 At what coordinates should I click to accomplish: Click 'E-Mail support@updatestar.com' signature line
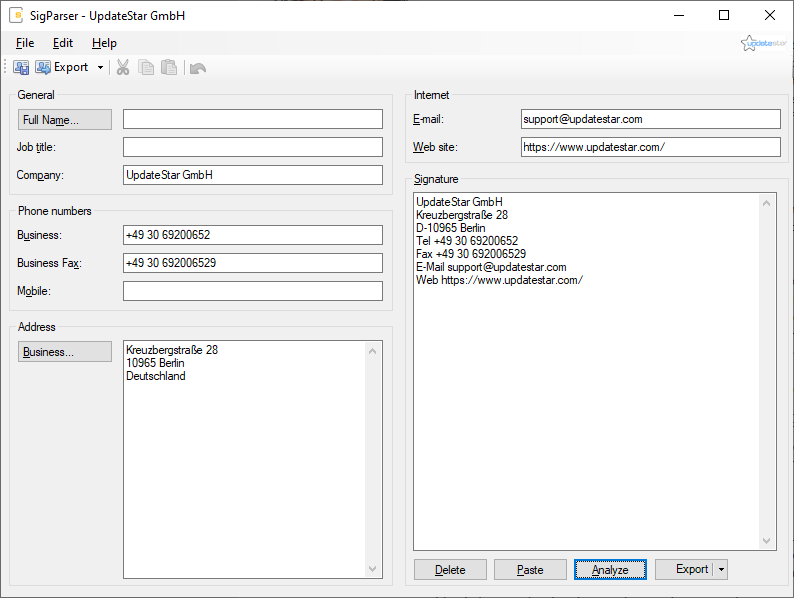tap(491, 267)
